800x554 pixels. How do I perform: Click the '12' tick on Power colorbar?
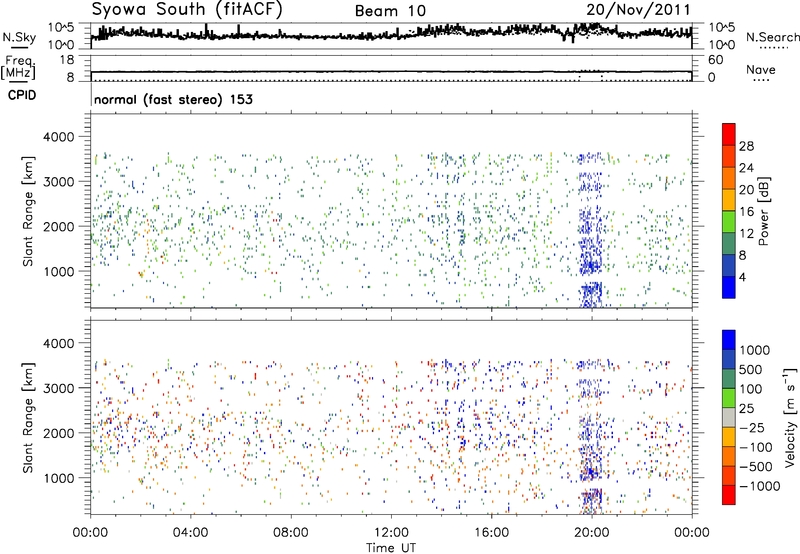[x=746, y=234]
